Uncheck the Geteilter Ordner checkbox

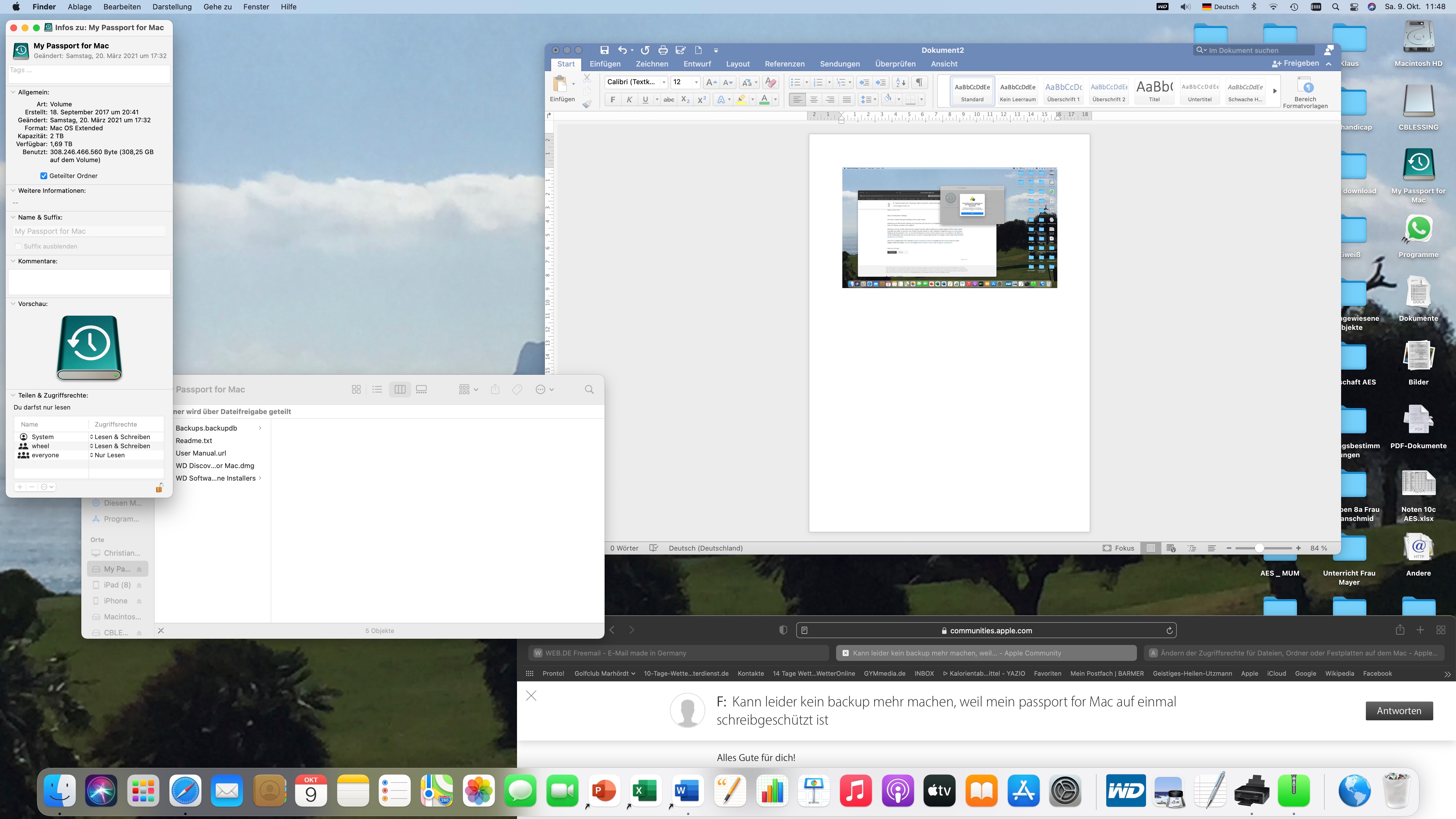[x=44, y=176]
